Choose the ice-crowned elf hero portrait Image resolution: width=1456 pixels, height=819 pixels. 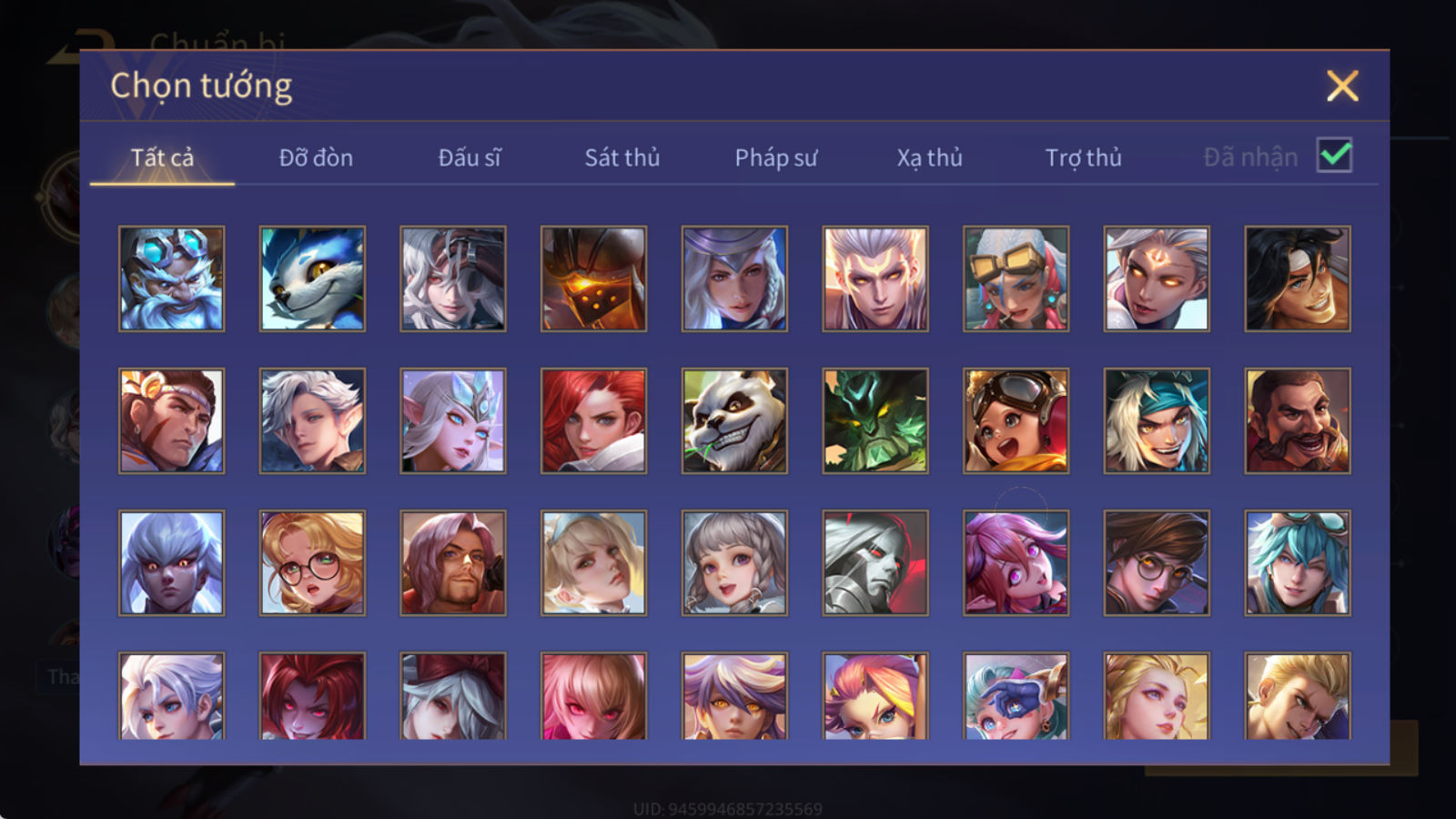pos(453,420)
